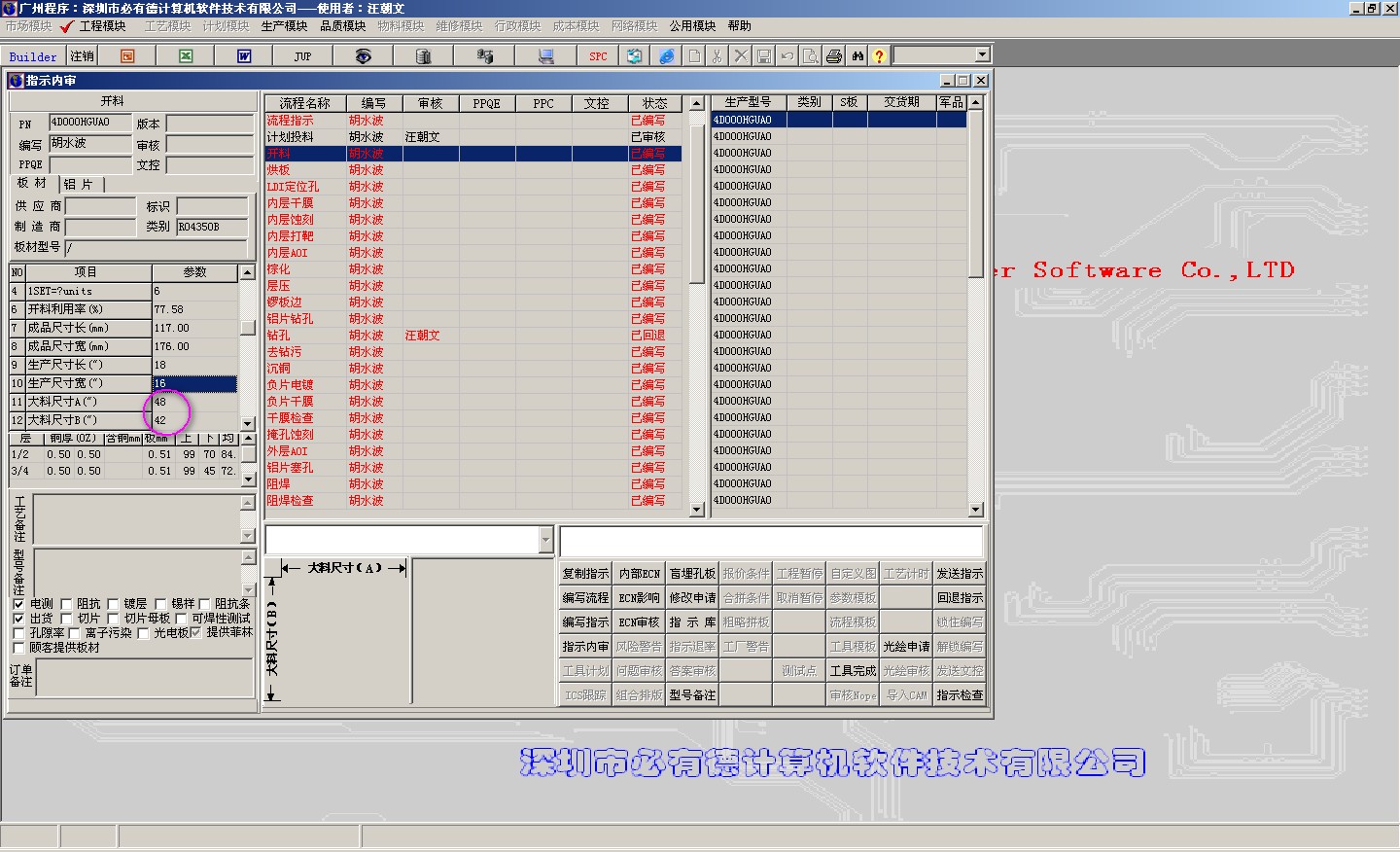This screenshot has height=852, width=1400.
Task: Click the Builder toolbar button
Action: coord(33,56)
